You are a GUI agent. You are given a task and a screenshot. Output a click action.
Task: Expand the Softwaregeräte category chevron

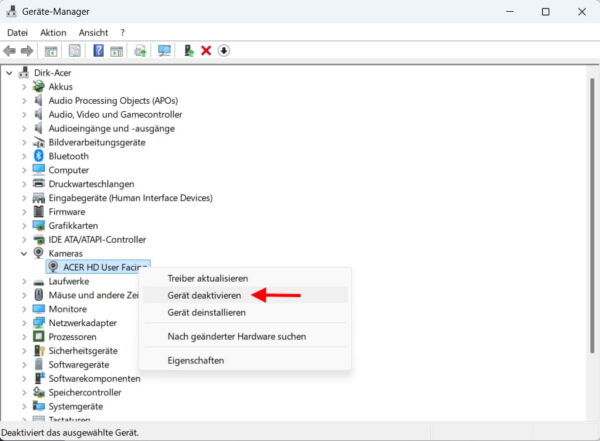(24, 364)
